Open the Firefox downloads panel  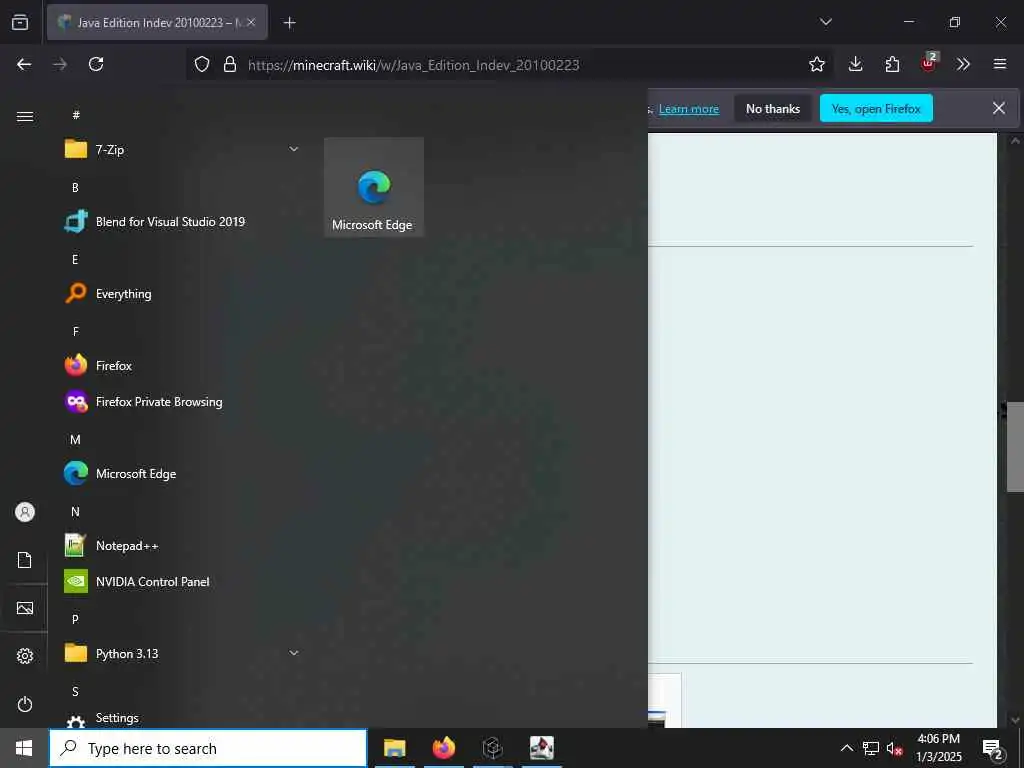tap(856, 64)
